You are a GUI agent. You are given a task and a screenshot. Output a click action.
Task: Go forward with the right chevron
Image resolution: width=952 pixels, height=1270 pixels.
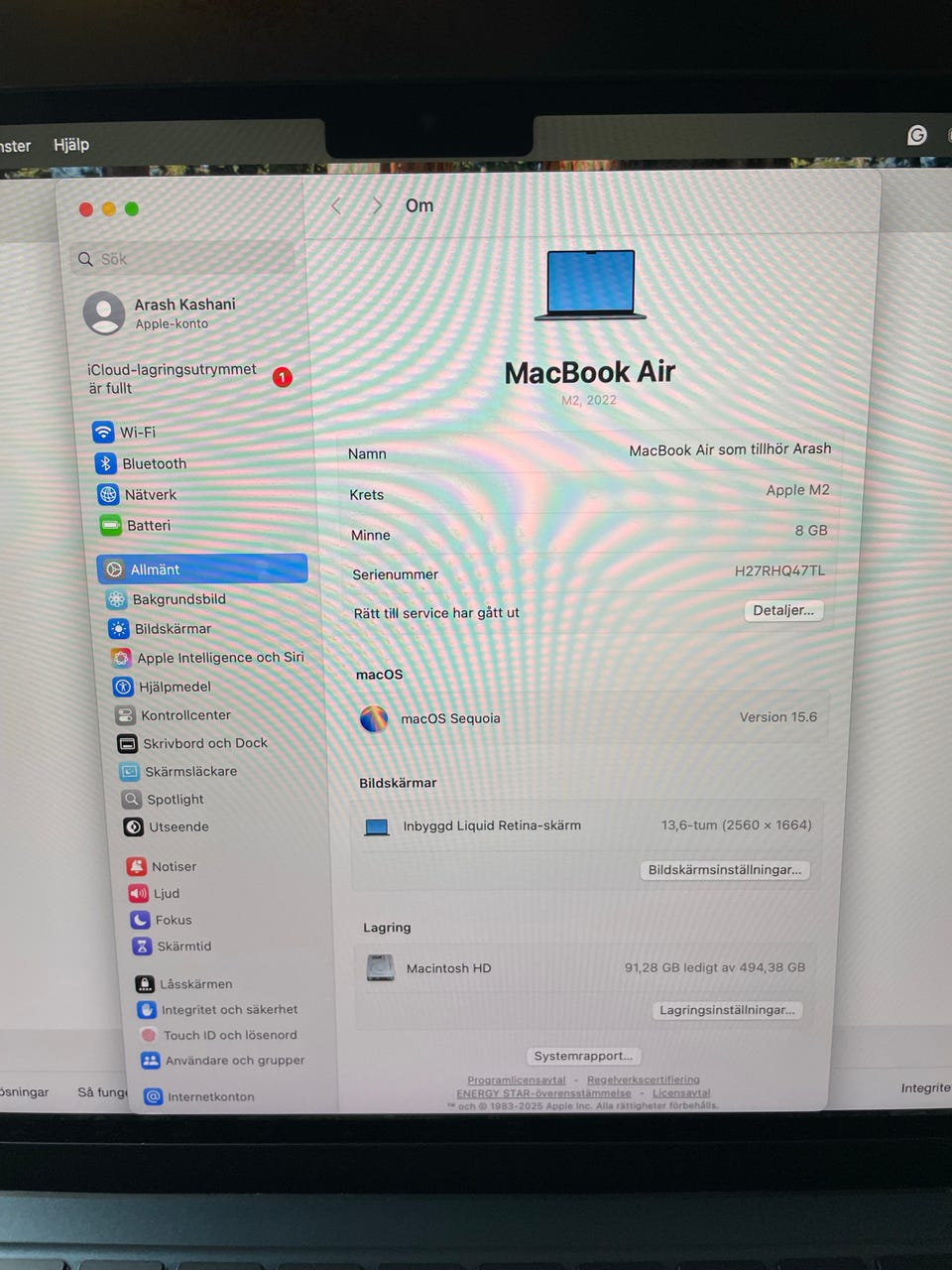[x=377, y=205]
